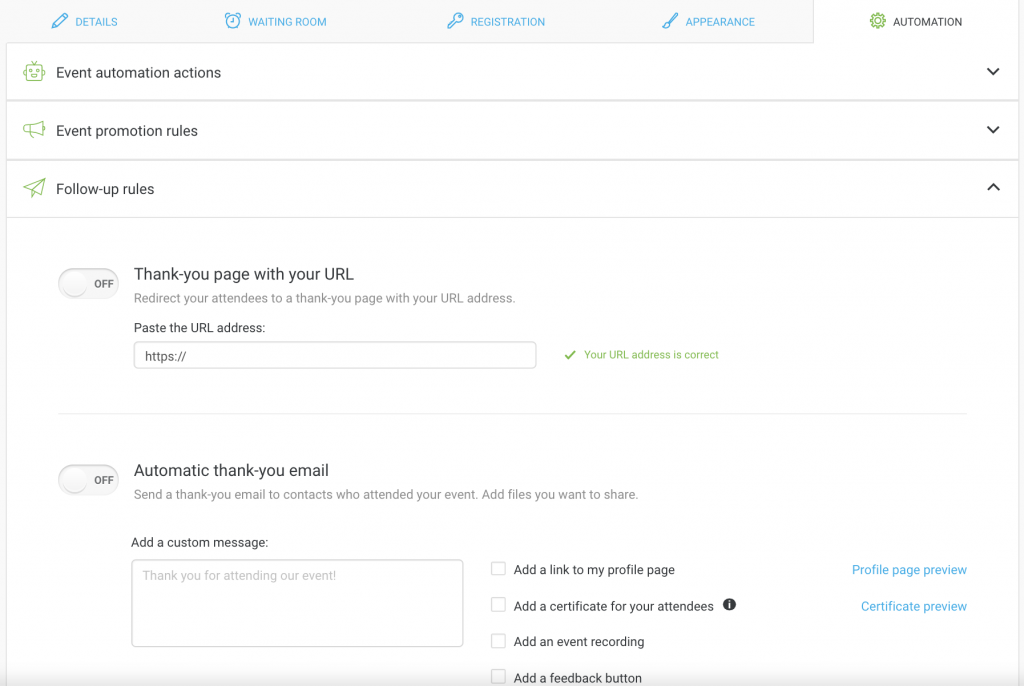Image resolution: width=1024 pixels, height=686 pixels.
Task: Click the pencil icon next to Details
Action: [x=60, y=21]
